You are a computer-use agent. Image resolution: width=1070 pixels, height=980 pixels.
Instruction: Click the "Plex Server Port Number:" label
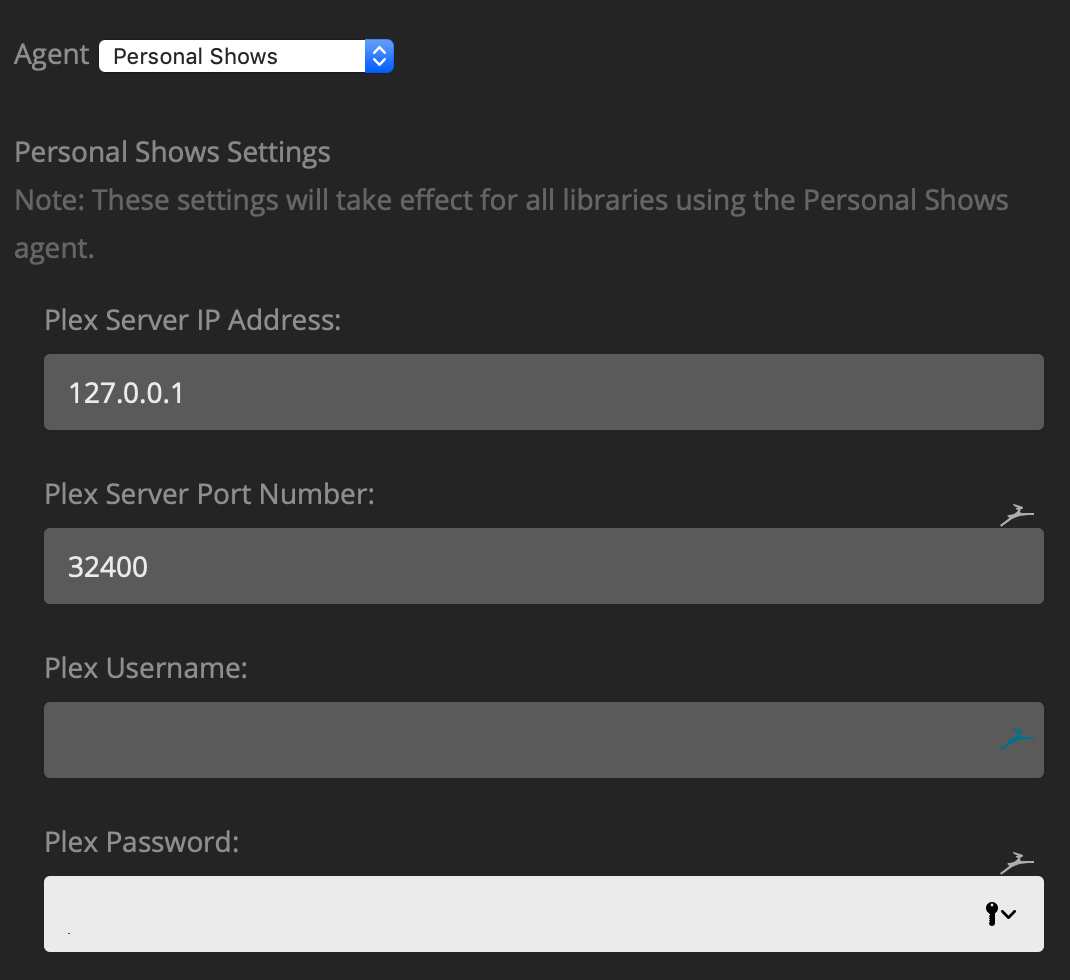click(x=209, y=494)
